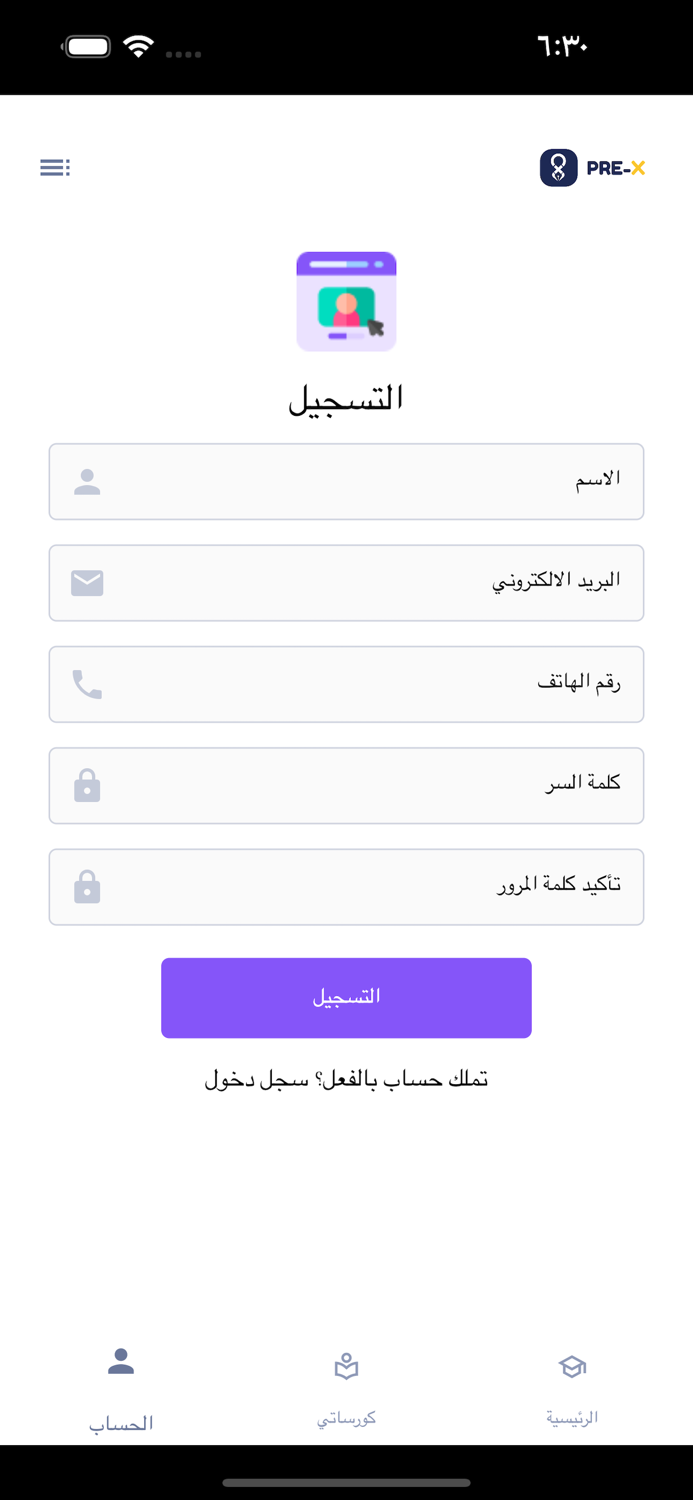Tap the PRE-X logo

(593, 168)
